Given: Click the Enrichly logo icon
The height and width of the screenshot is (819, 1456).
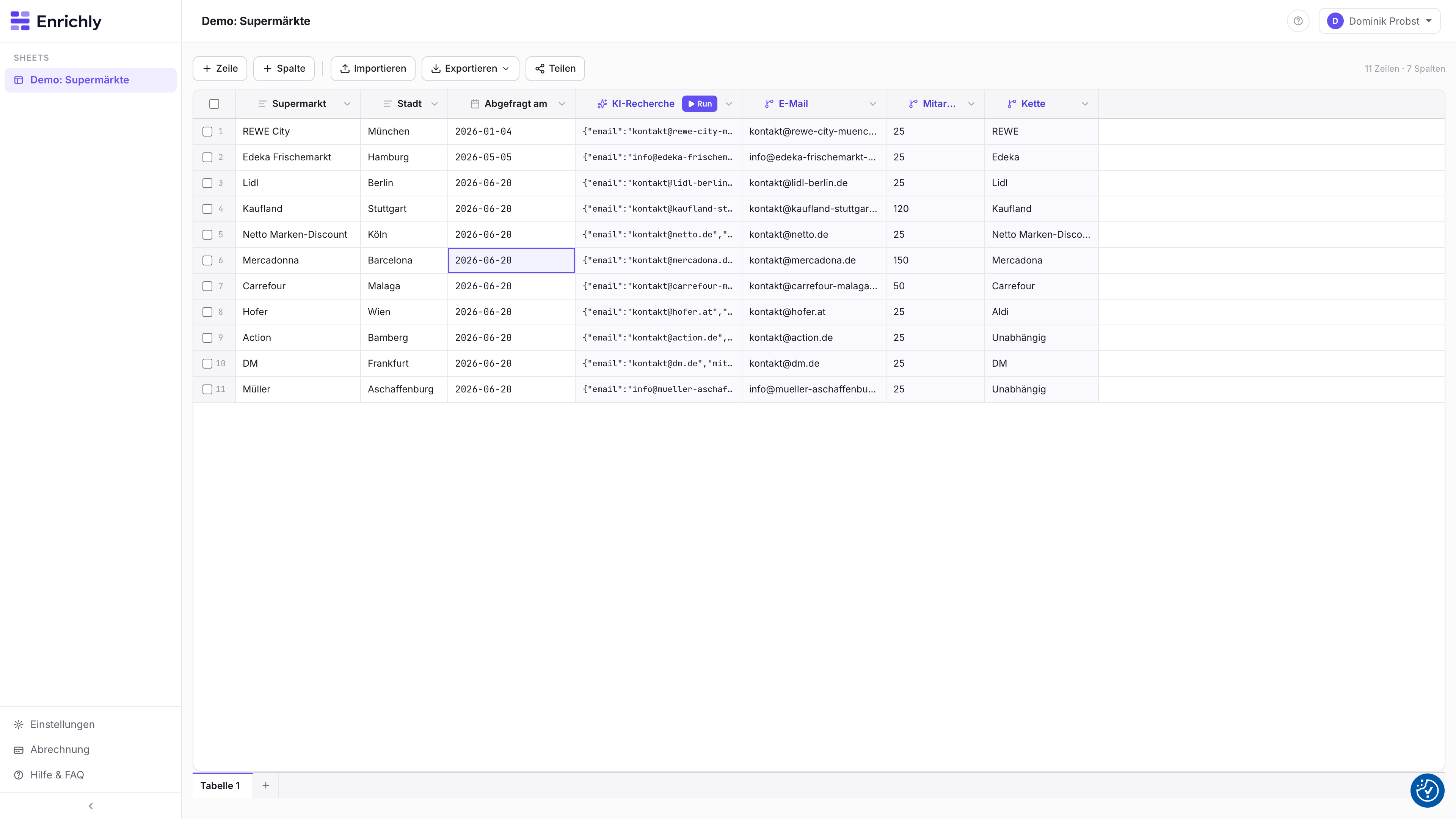Looking at the screenshot, I should click(20, 21).
